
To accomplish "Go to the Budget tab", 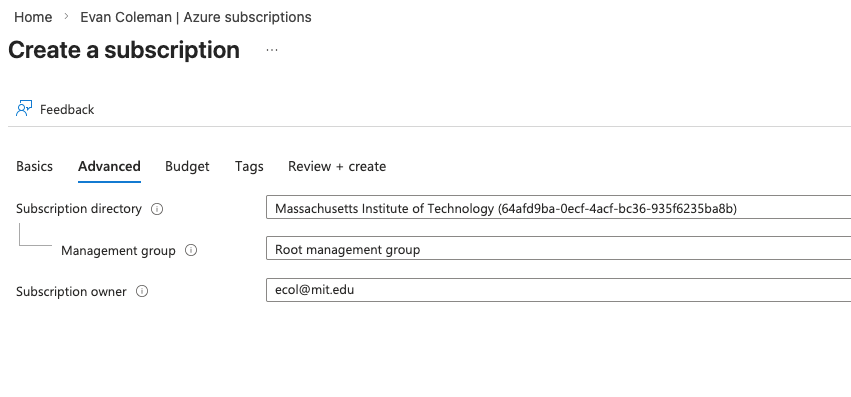I will coord(187,166).
